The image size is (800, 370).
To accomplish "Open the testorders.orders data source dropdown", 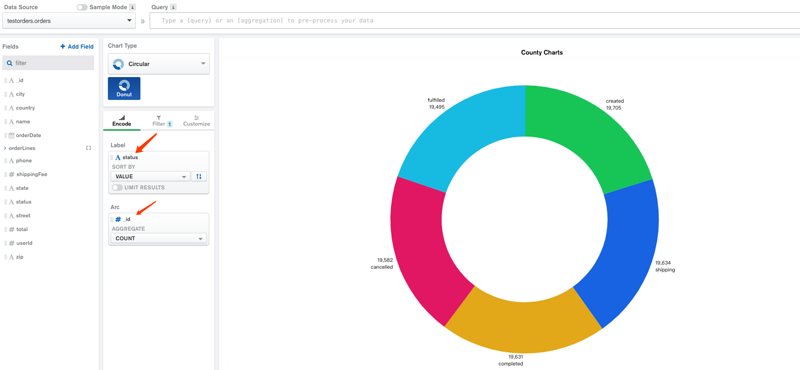I will click(69, 21).
